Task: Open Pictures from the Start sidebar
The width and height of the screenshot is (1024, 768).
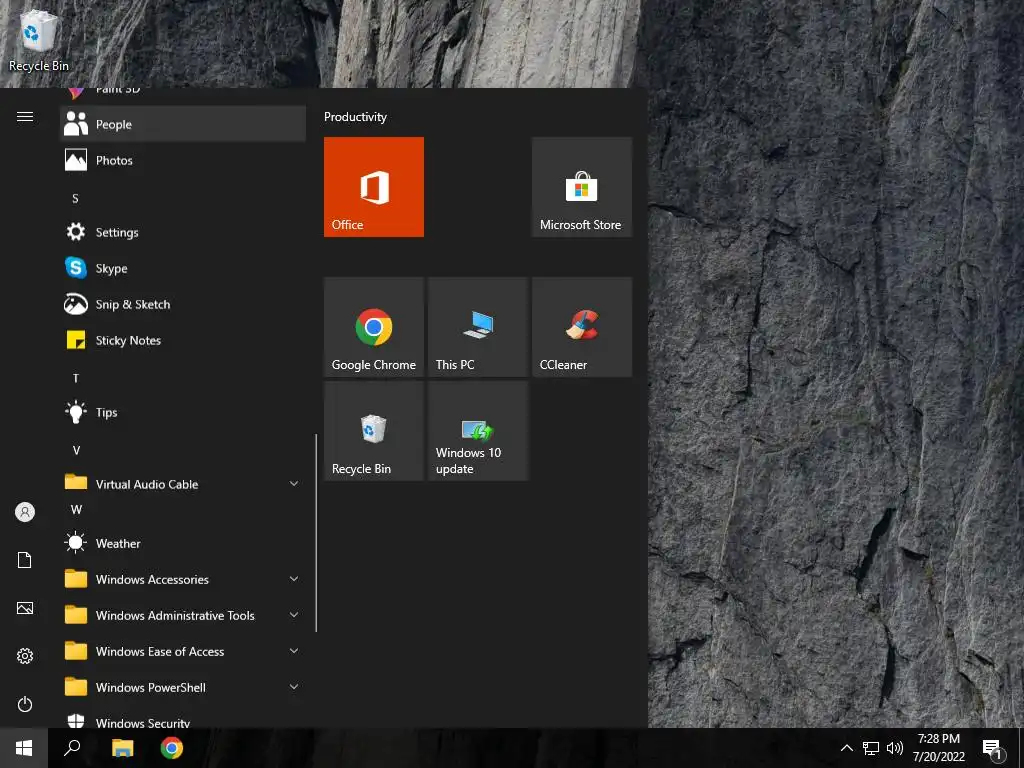Action: click(25, 608)
